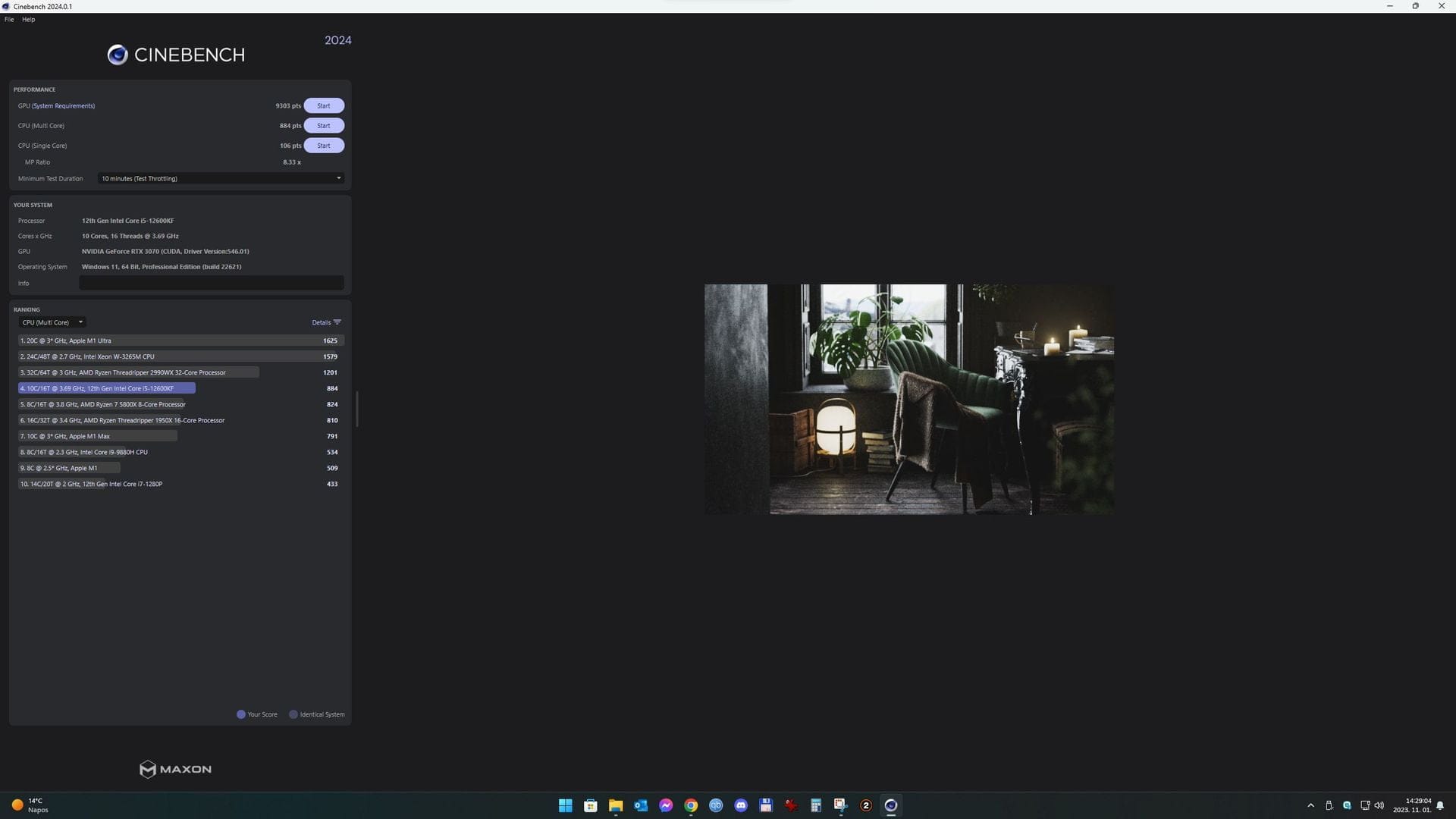This screenshot has height=819, width=1456.
Task: Open the volume control in tray
Action: point(1379,805)
